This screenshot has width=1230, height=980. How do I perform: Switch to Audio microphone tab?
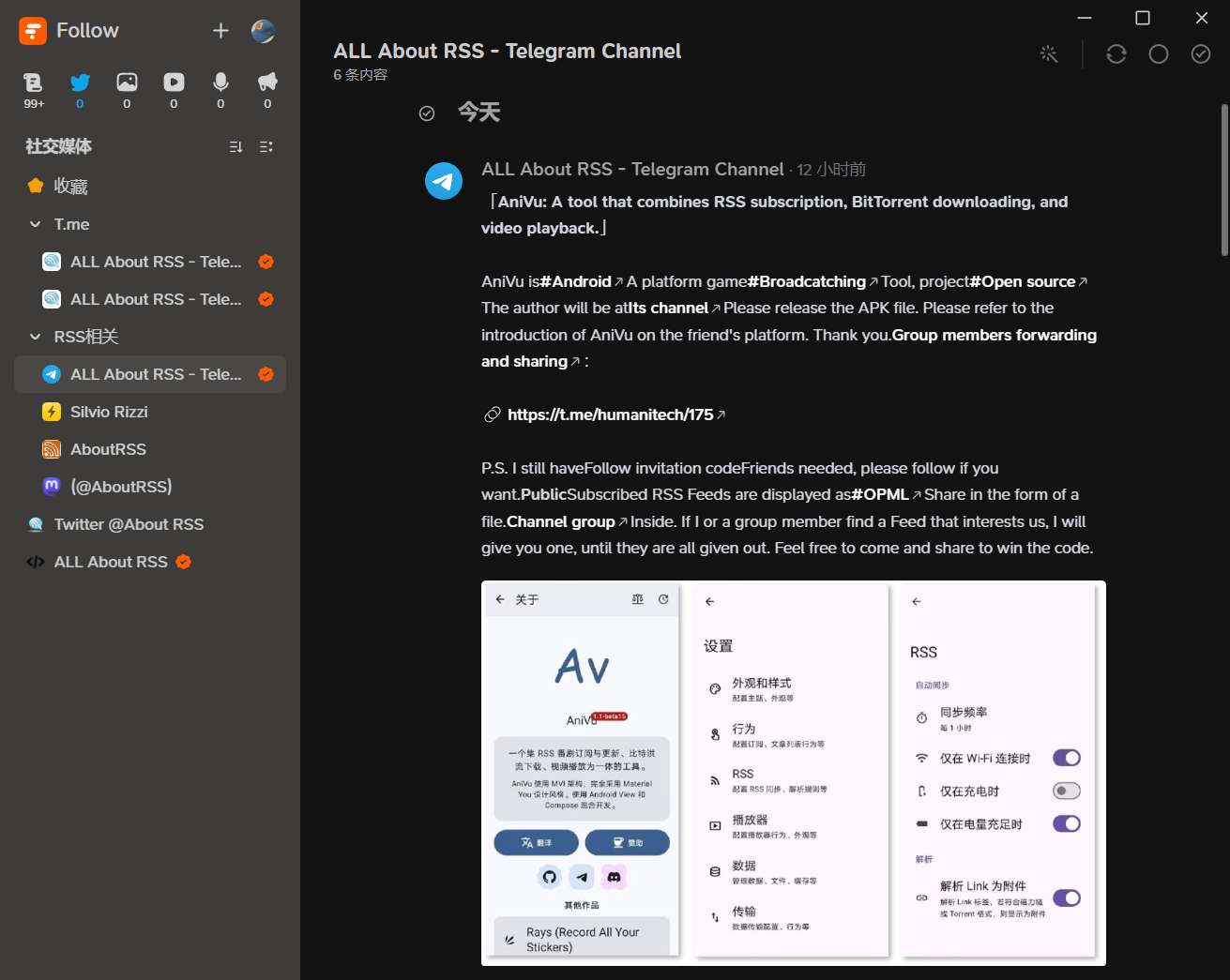tap(220, 90)
